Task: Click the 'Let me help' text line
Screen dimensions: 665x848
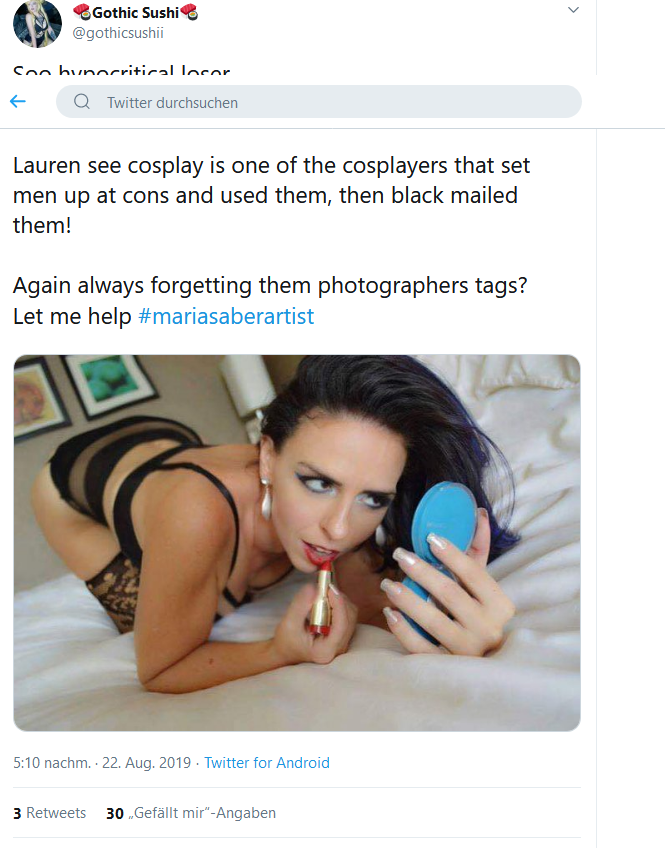Action: (72, 316)
